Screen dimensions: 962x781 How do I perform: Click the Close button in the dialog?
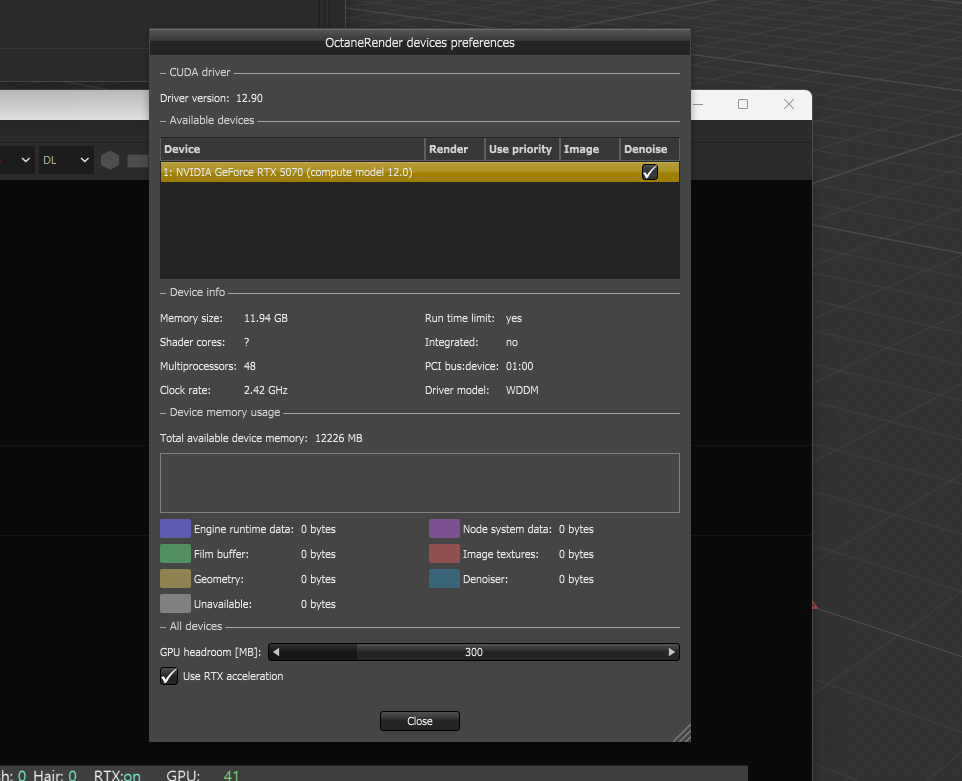pyautogui.click(x=420, y=721)
